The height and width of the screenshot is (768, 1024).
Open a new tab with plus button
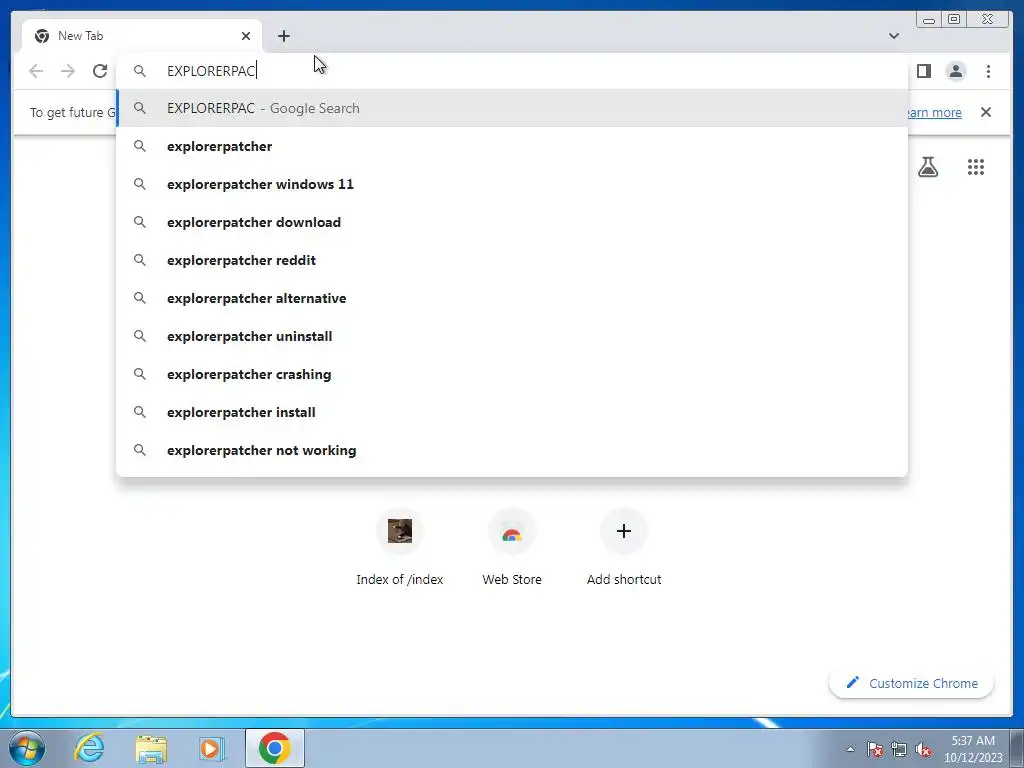(283, 36)
